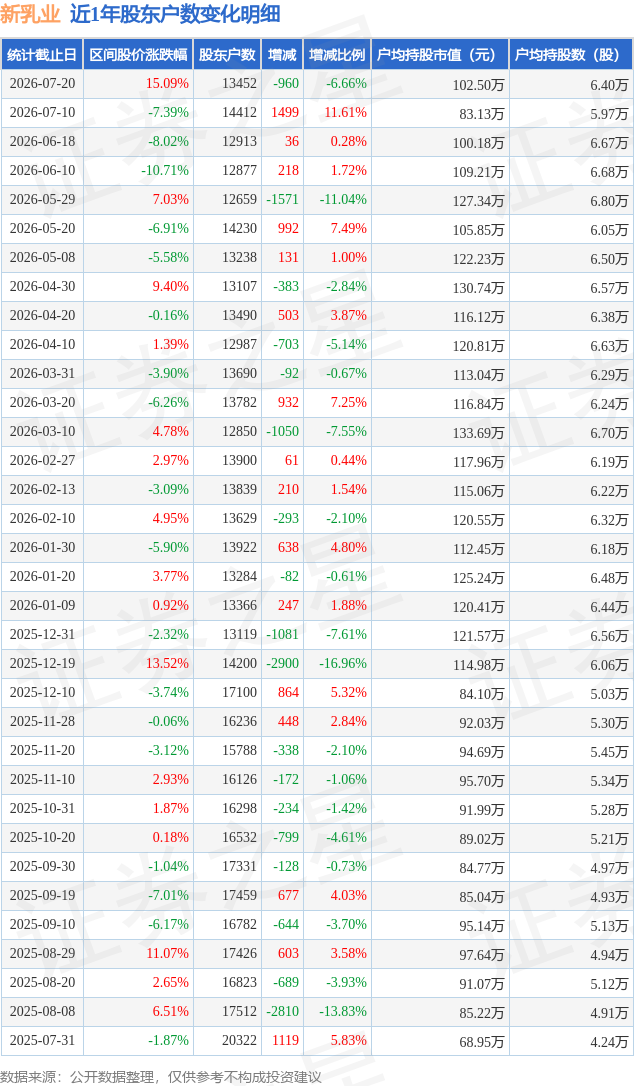Click the -2900 change value
634x1086 pixels.
283,664
